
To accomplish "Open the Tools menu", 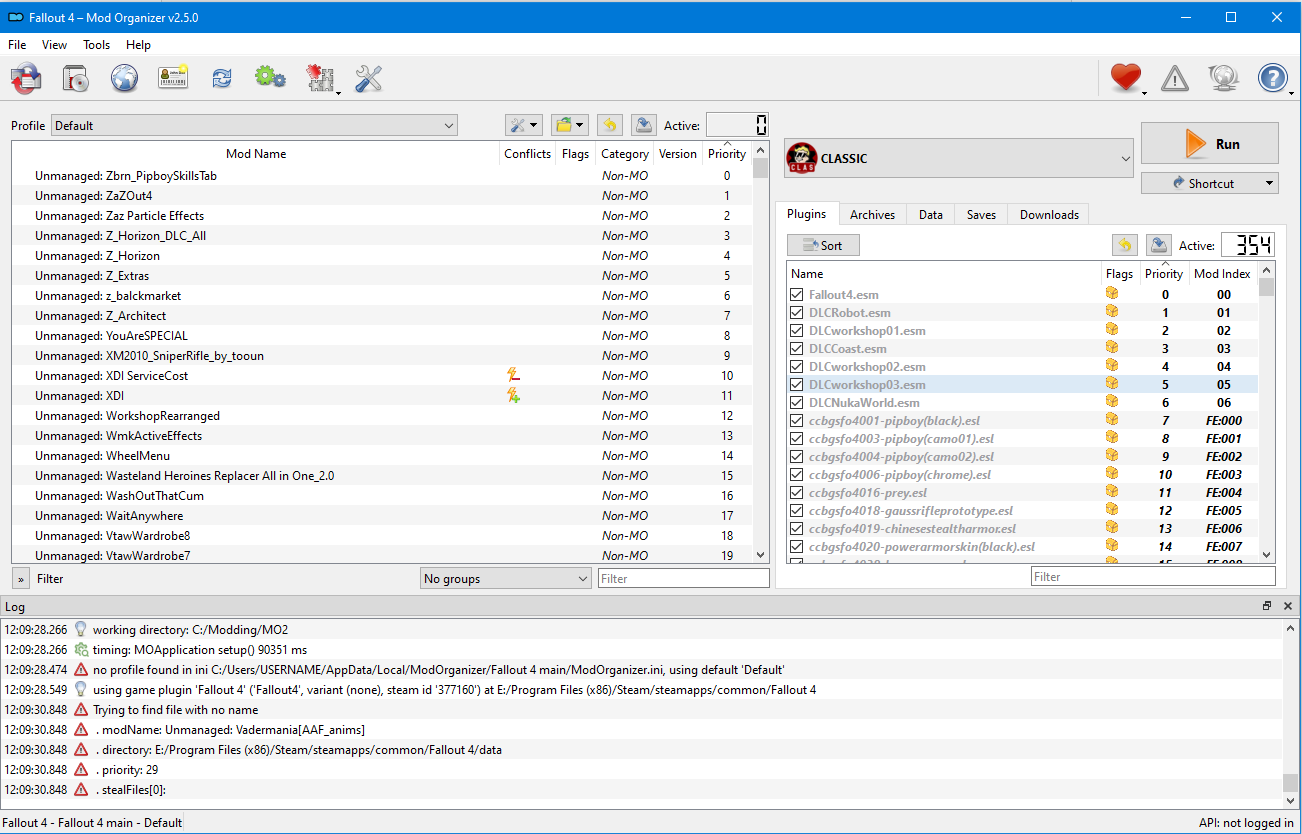I will (x=96, y=45).
